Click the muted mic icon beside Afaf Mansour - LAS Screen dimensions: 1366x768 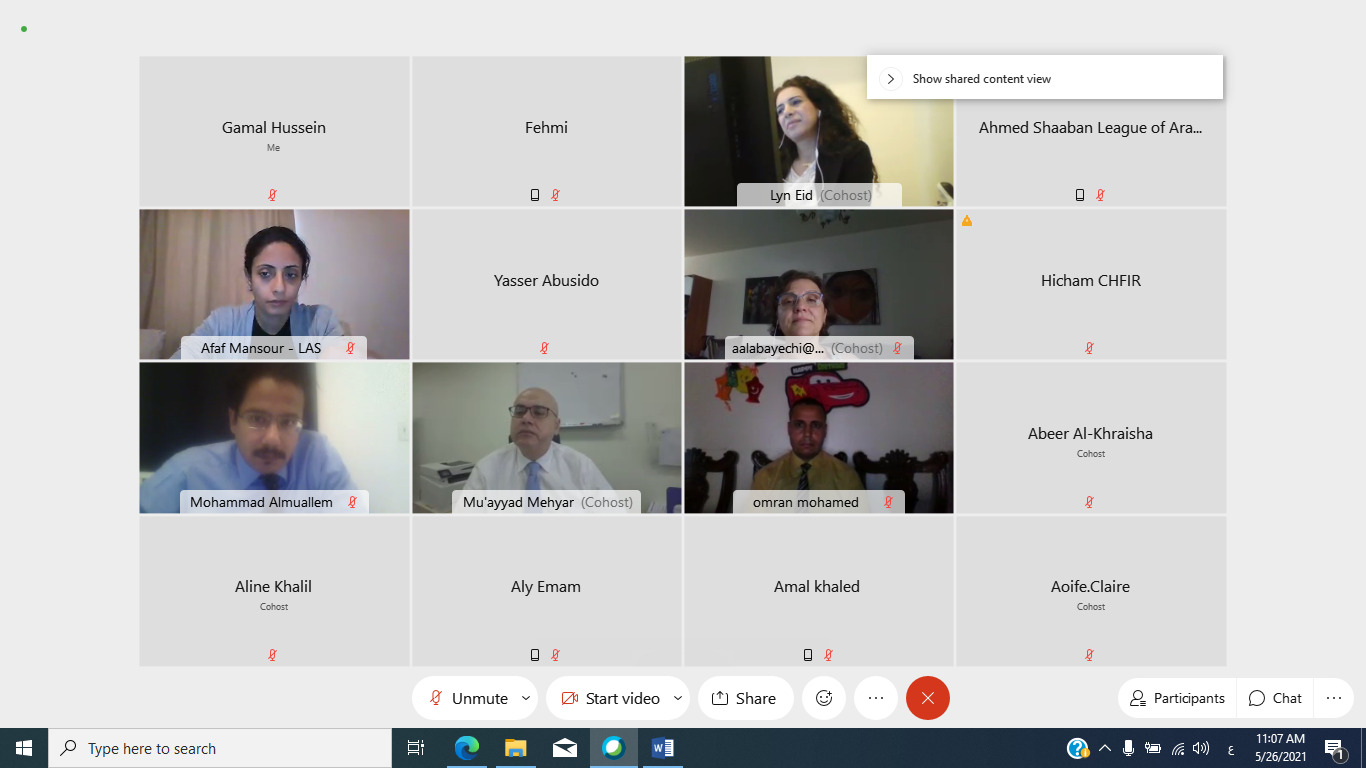pyautogui.click(x=351, y=348)
